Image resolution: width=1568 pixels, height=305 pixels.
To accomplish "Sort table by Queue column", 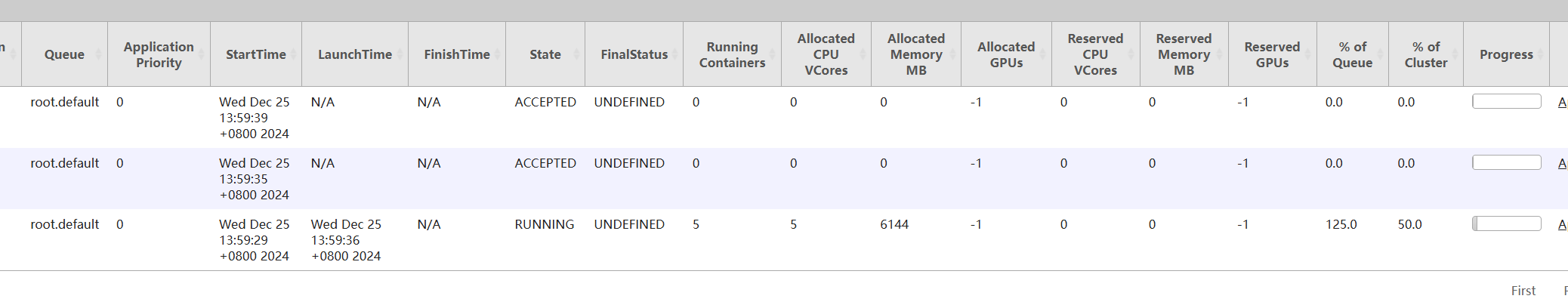I will click(64, 54).
